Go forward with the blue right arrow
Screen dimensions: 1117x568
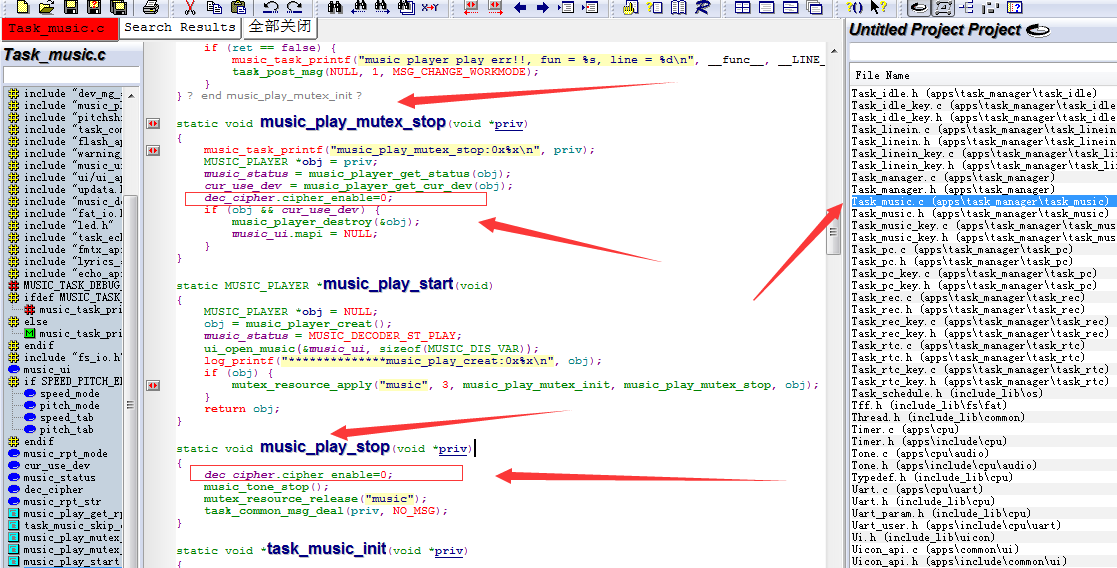[x=542, y=8]
